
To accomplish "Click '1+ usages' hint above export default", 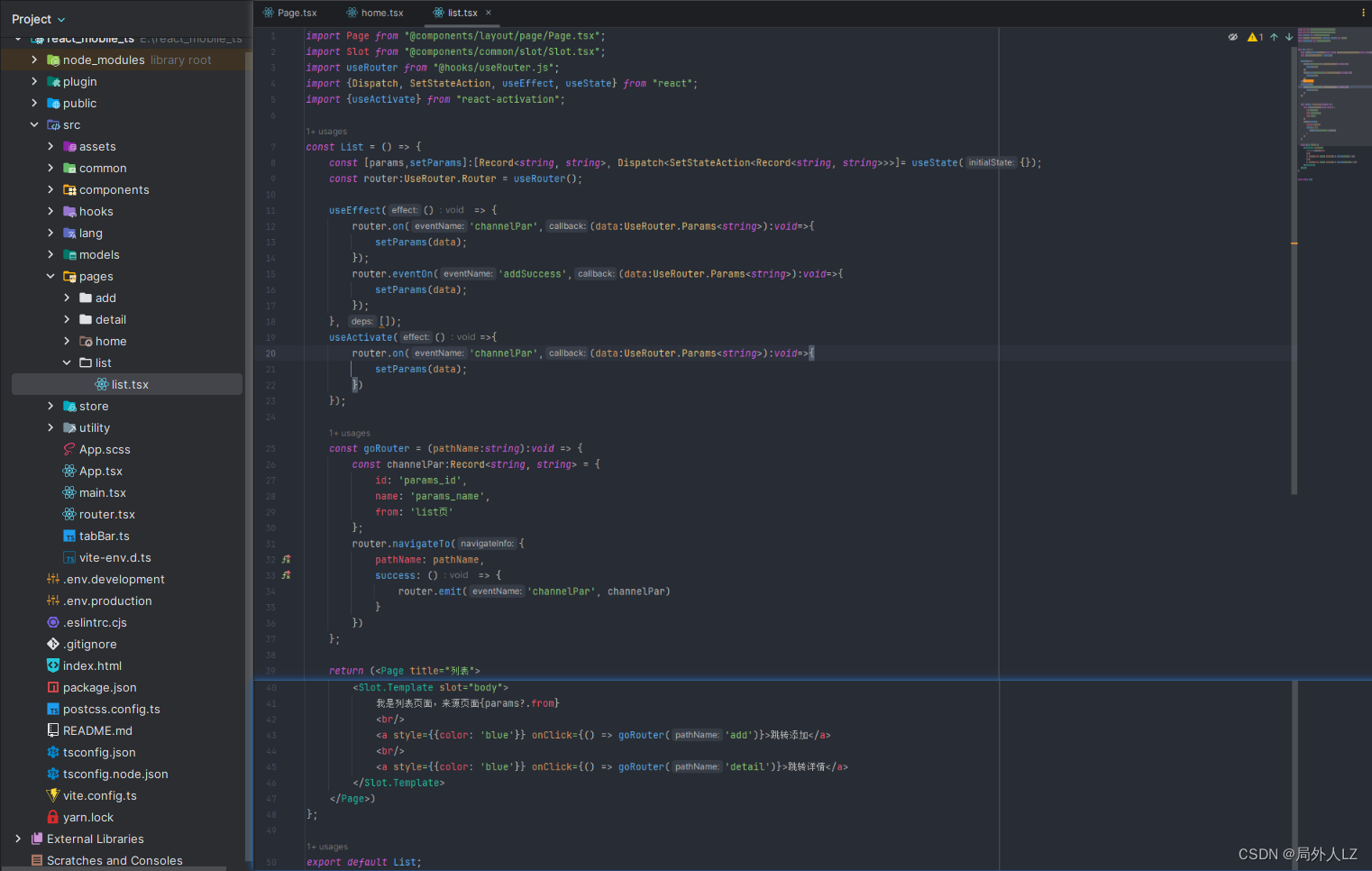I will click(x=326, y=847).
